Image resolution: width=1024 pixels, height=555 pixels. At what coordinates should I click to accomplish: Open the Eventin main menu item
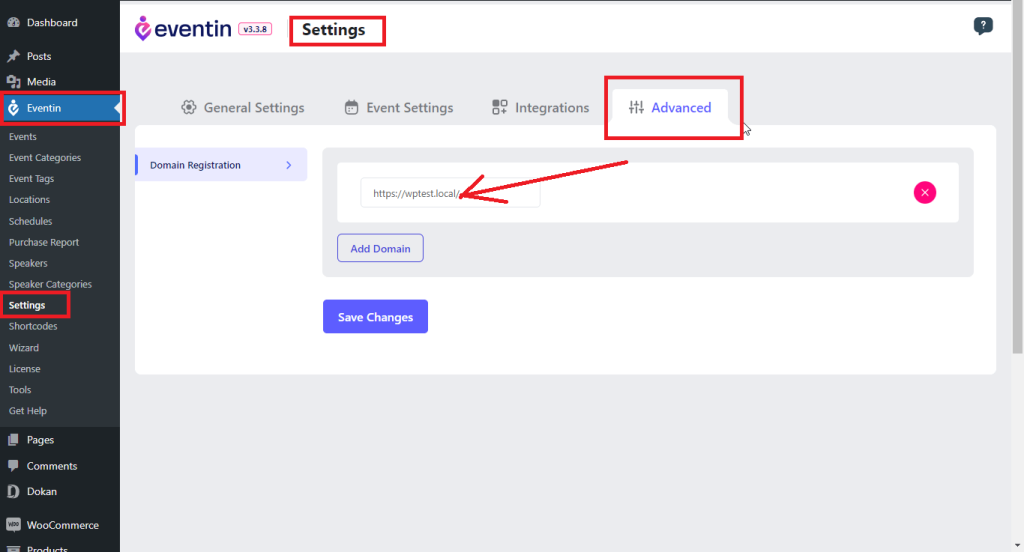pos(60,108)
